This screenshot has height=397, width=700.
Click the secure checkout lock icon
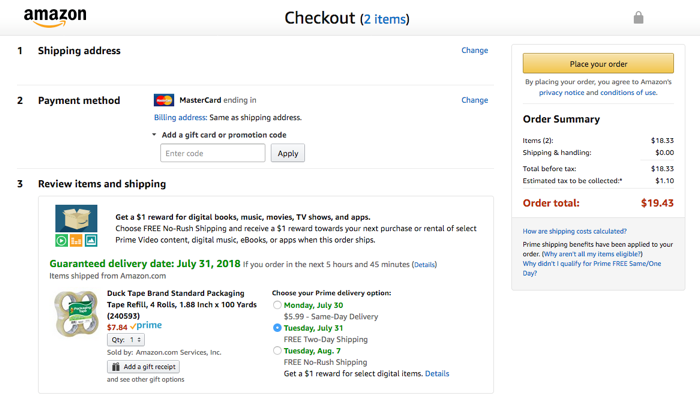click(638, 18)
